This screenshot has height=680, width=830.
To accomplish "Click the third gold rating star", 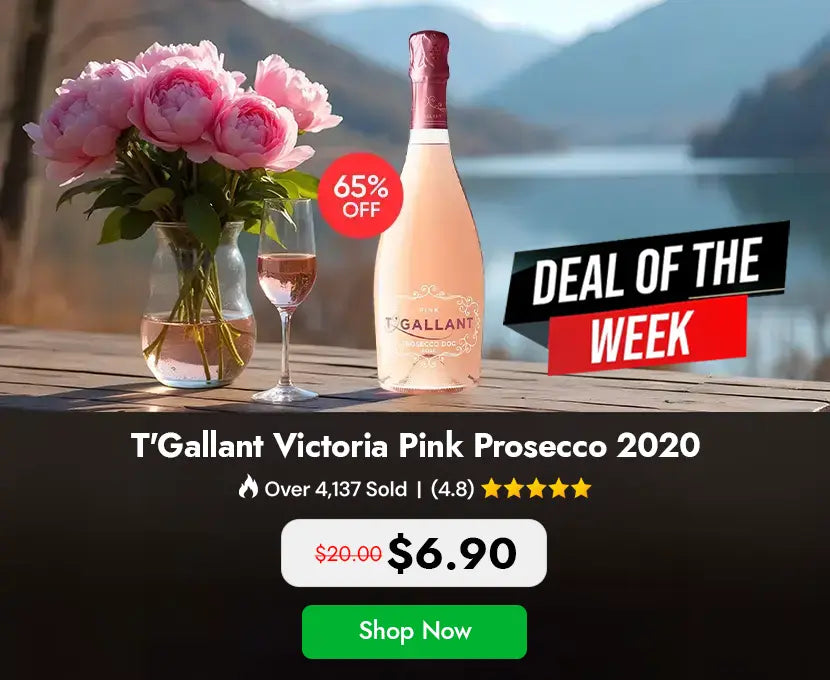I will pos(536,488).
